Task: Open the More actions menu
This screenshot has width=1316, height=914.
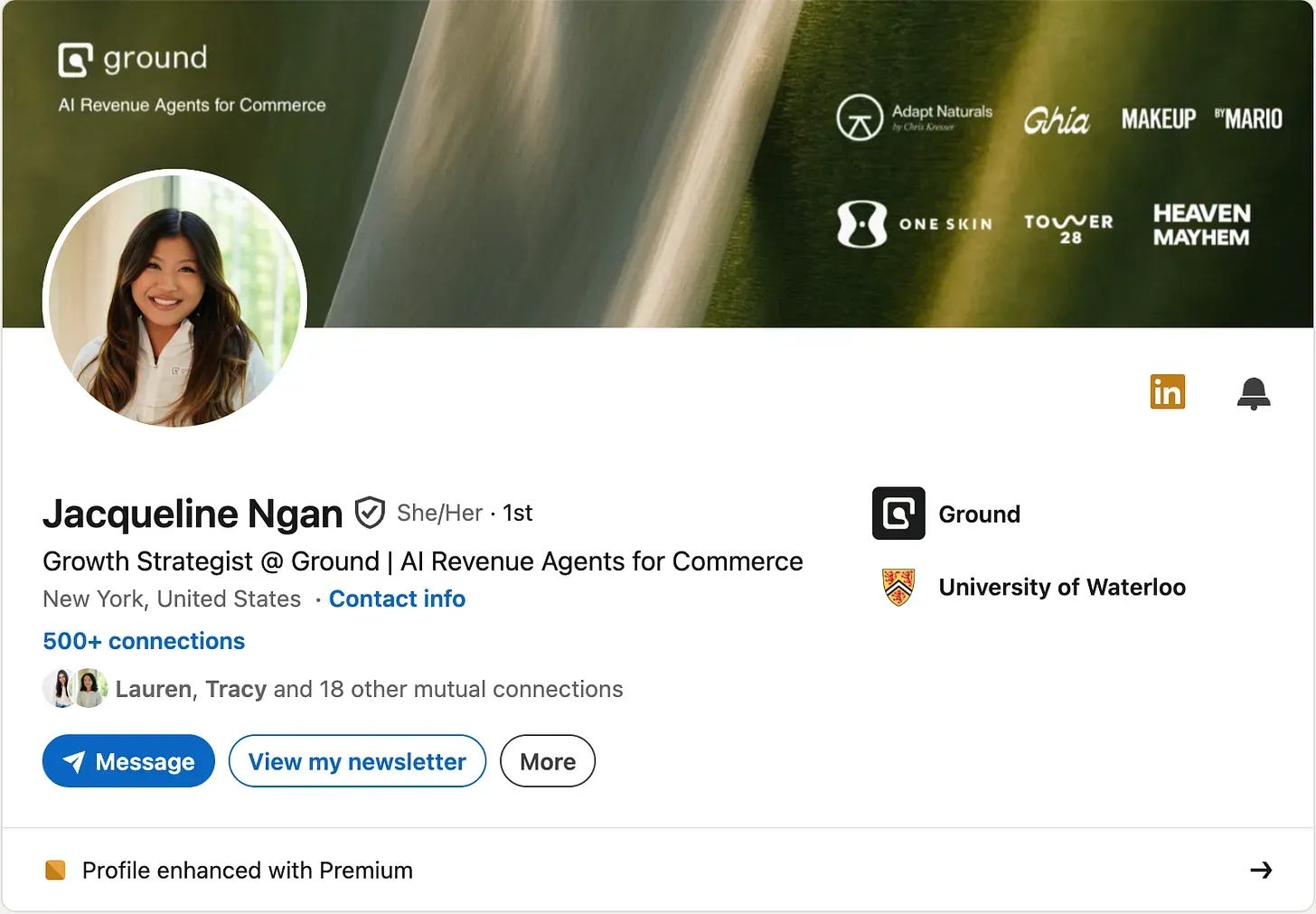Action: click(548, 761)
